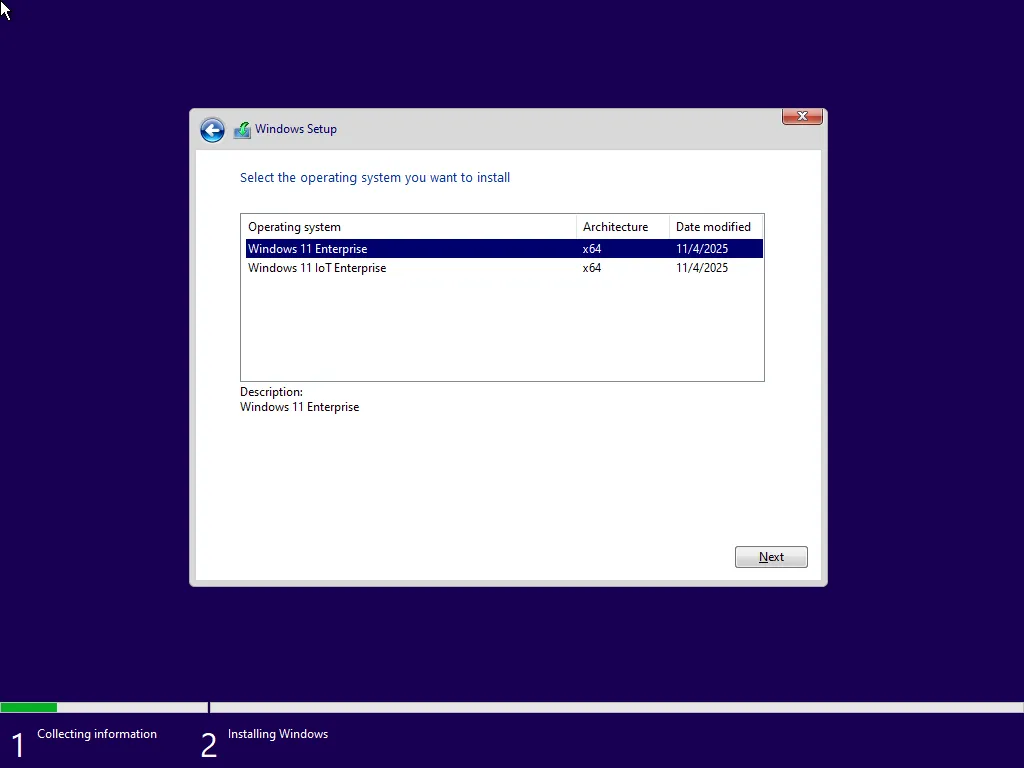This screenshot has width=1024, height=768.
Task: Sort by the Date modified column header
Action: tap(714, 226)
